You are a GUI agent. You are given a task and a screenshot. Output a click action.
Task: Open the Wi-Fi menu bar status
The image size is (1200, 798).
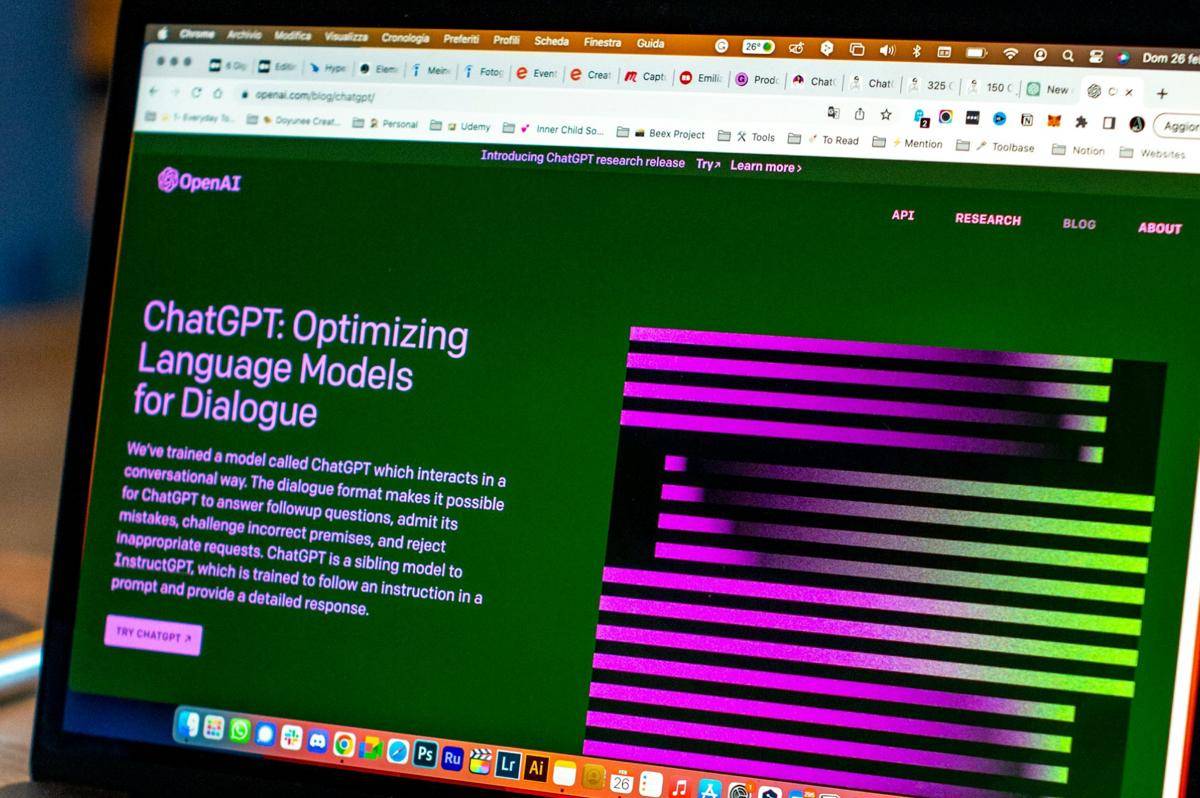point(1011,53)
